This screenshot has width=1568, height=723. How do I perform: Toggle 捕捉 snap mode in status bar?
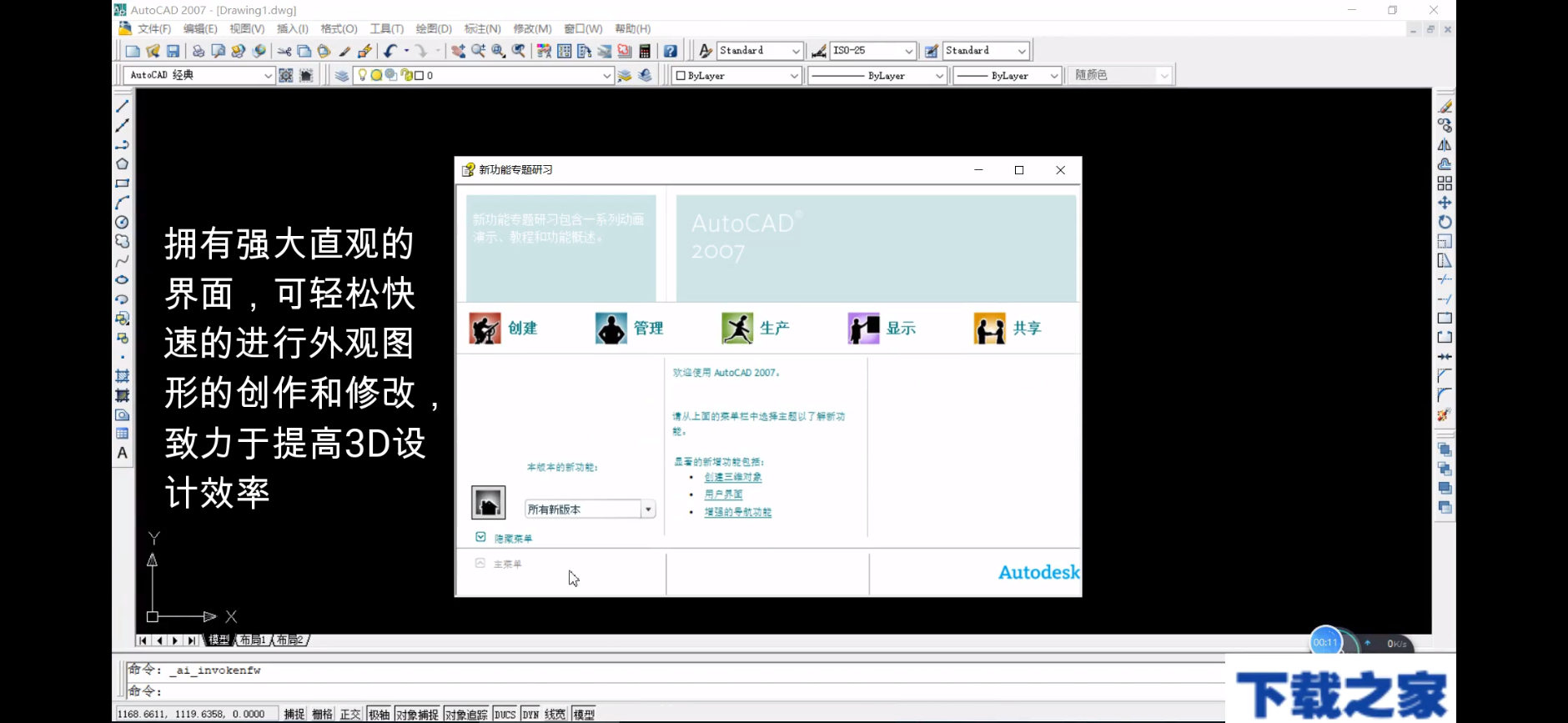tap(294, 715)
